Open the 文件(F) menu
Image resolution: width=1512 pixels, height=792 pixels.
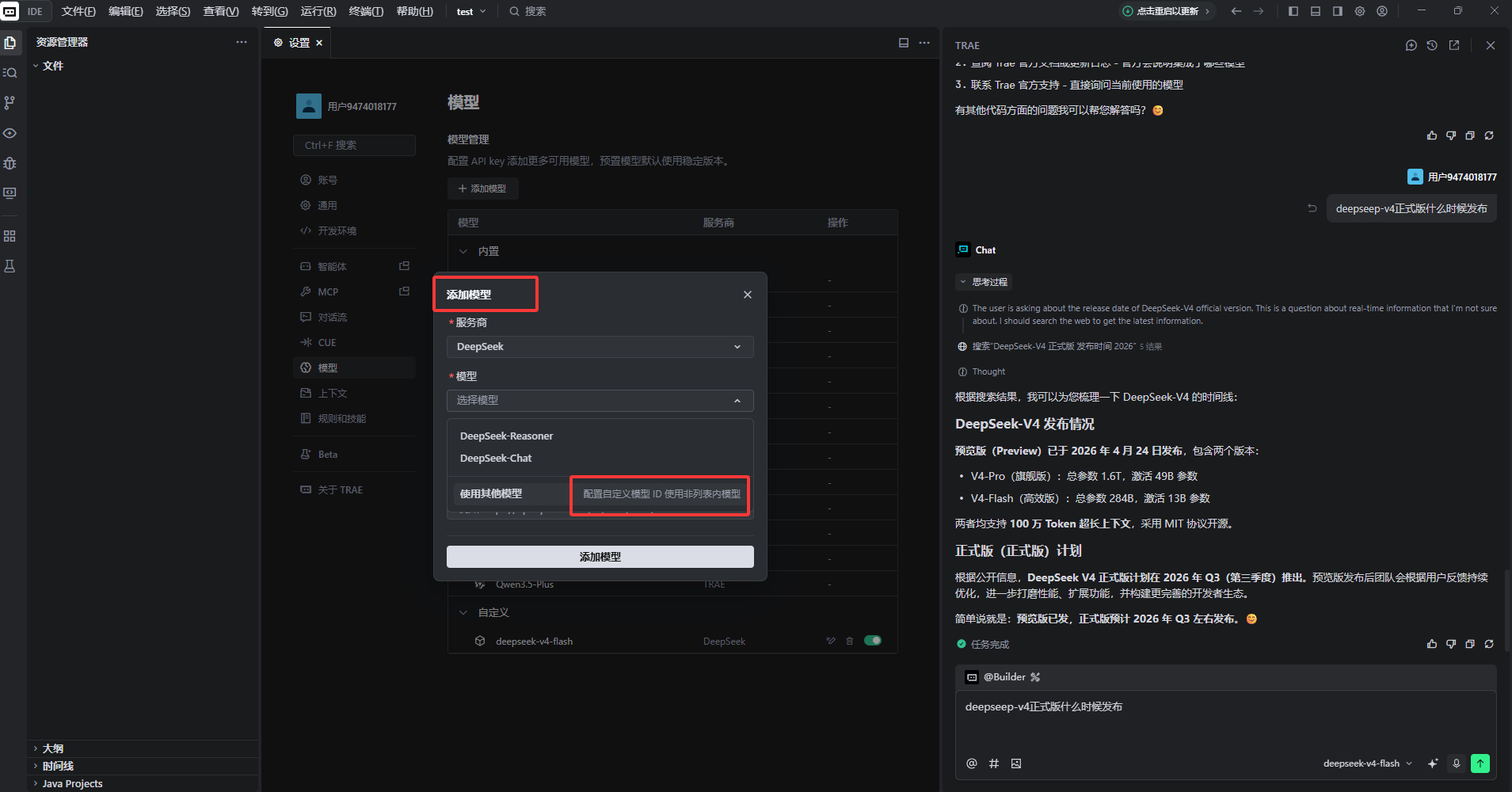pyautogui.click(x=78, y=12)
